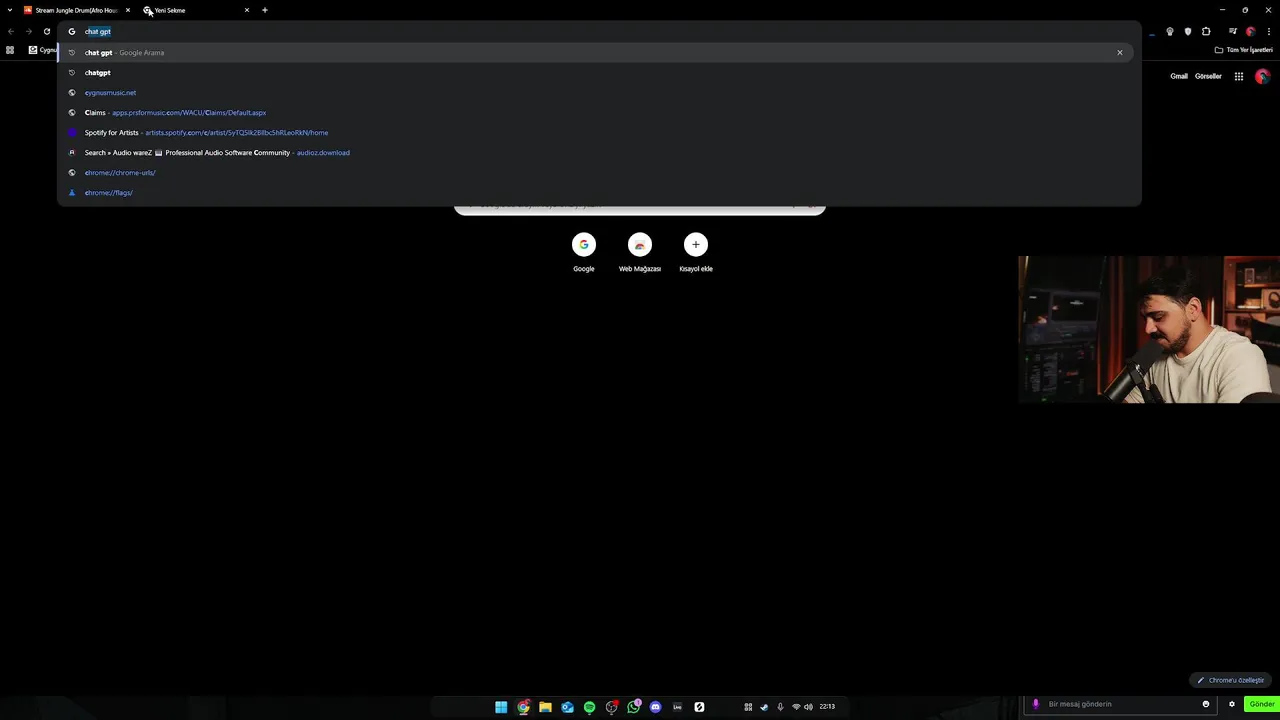Open a new tab with the plus button
The image size is (1280, 720).
[265, 10]
